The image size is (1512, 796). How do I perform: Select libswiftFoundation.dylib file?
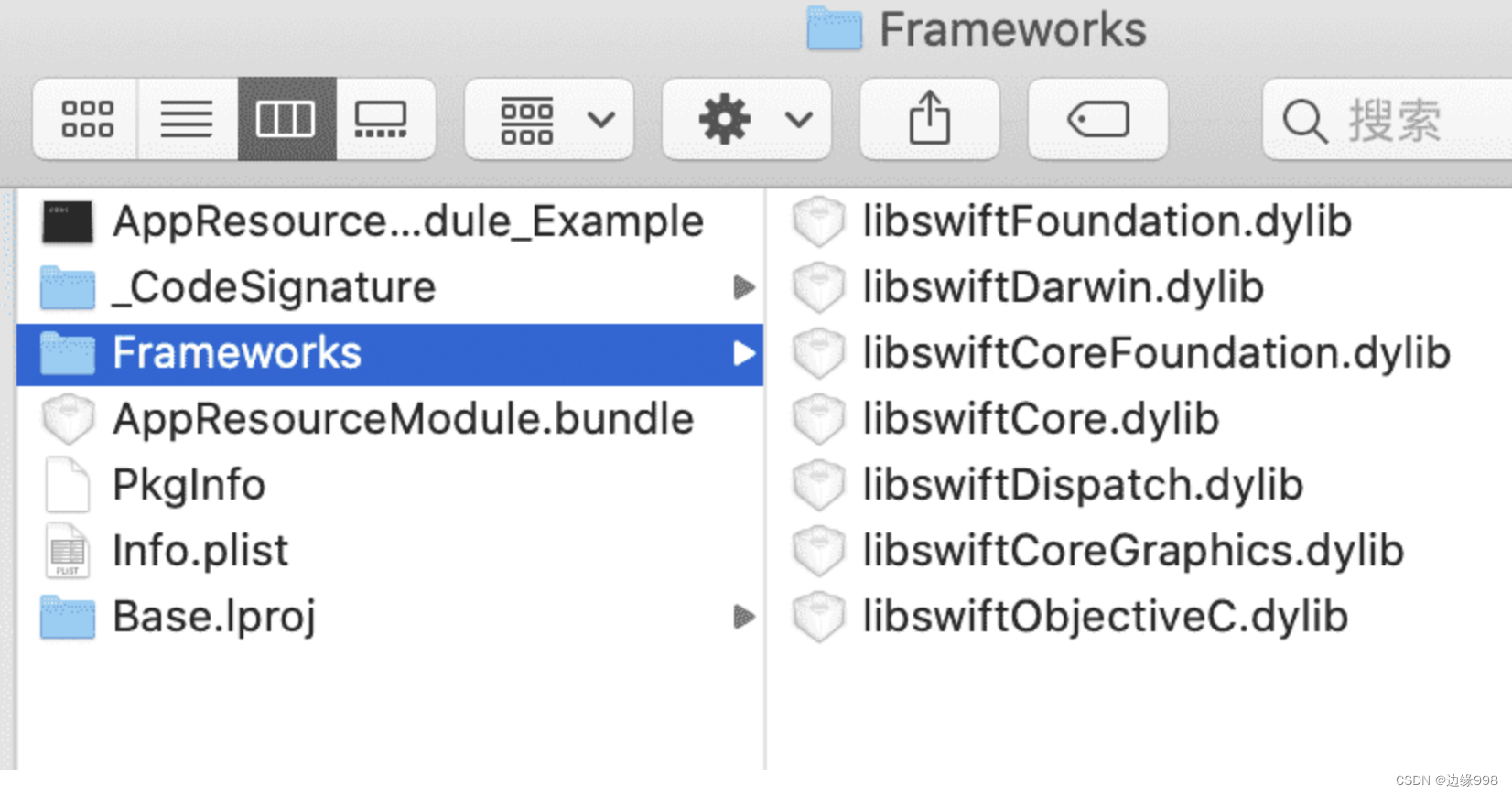[1107, 221]
